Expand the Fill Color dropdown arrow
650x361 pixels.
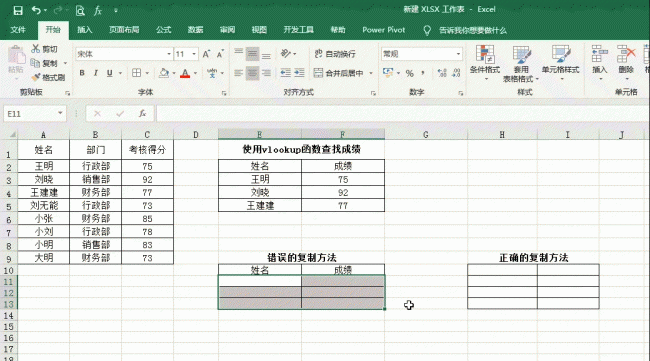[x=174, y=73]
